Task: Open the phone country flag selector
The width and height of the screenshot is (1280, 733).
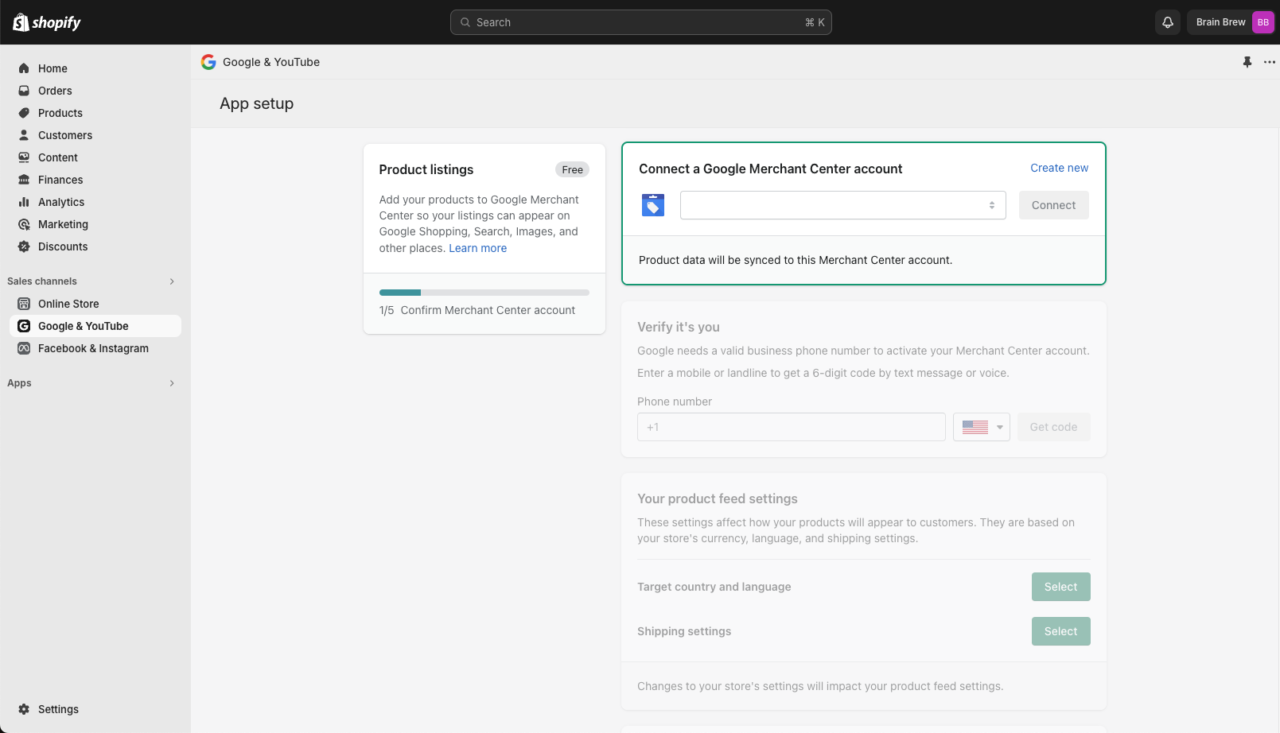Action: tap(981, 426)
